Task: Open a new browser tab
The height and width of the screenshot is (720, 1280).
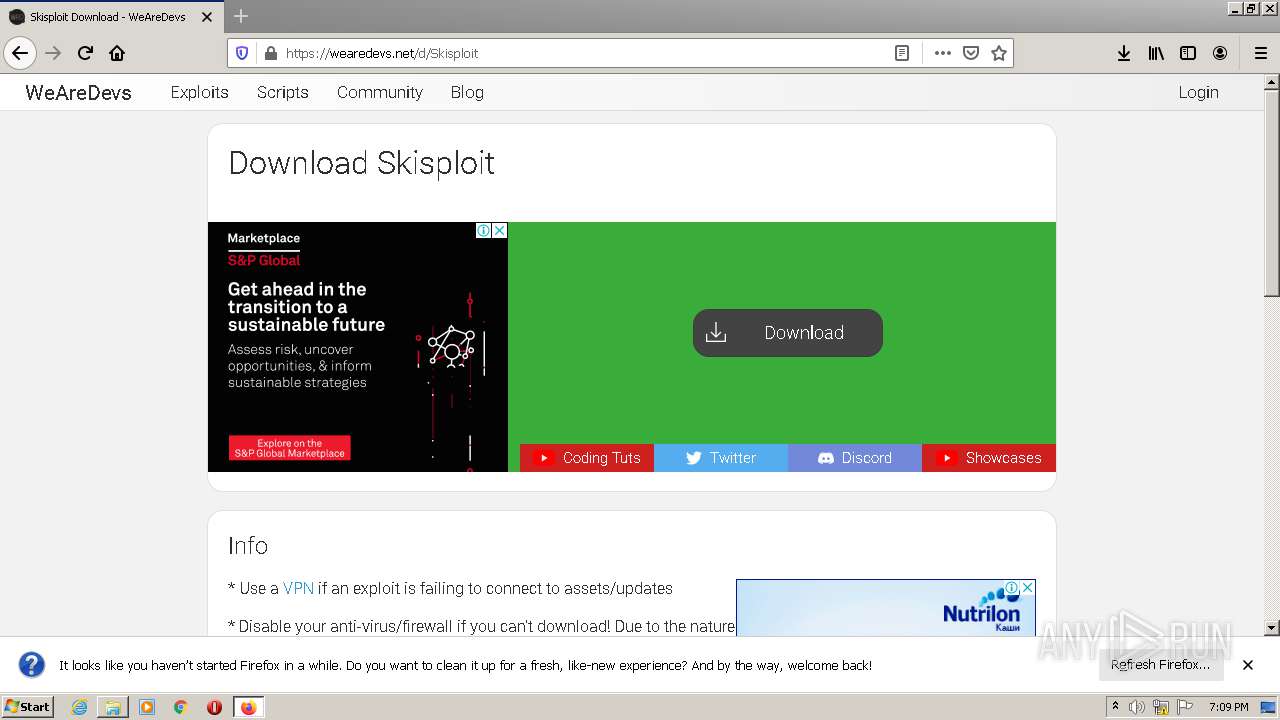Action: [240, 16]
